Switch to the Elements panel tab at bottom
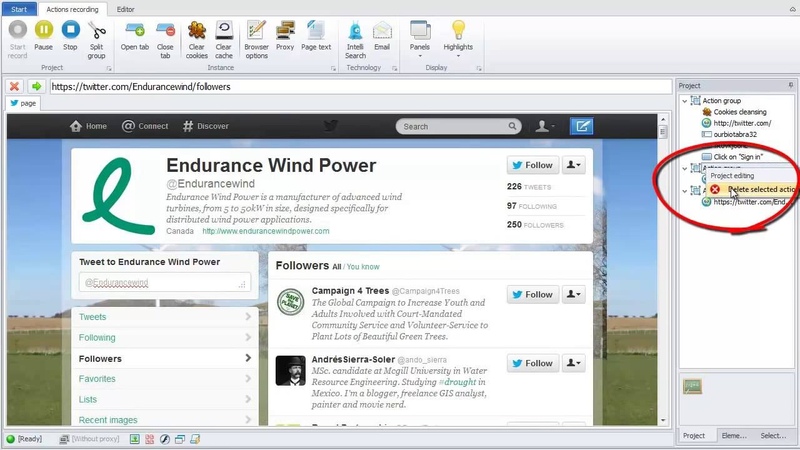Screen dimensions: 800x450 (x=735, y=436)
